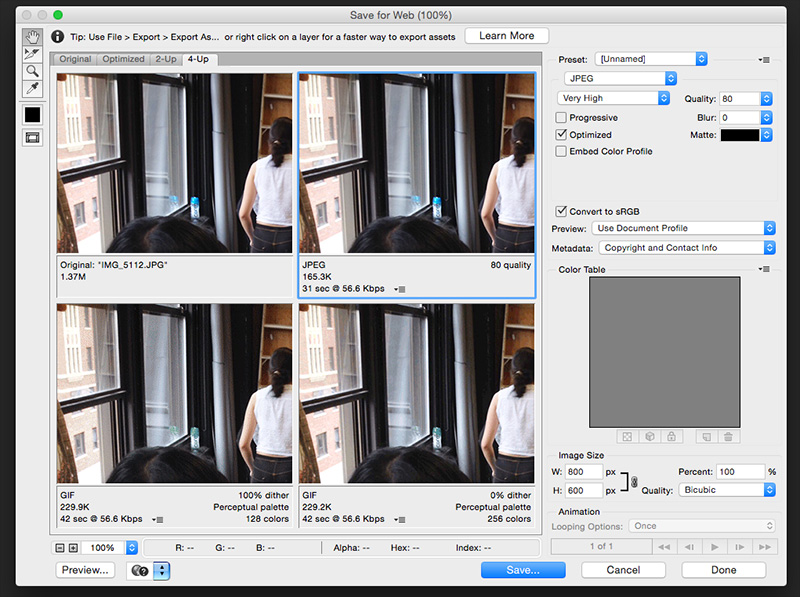
Task: Click the Learn More button
Action: (x=506, y=36)
